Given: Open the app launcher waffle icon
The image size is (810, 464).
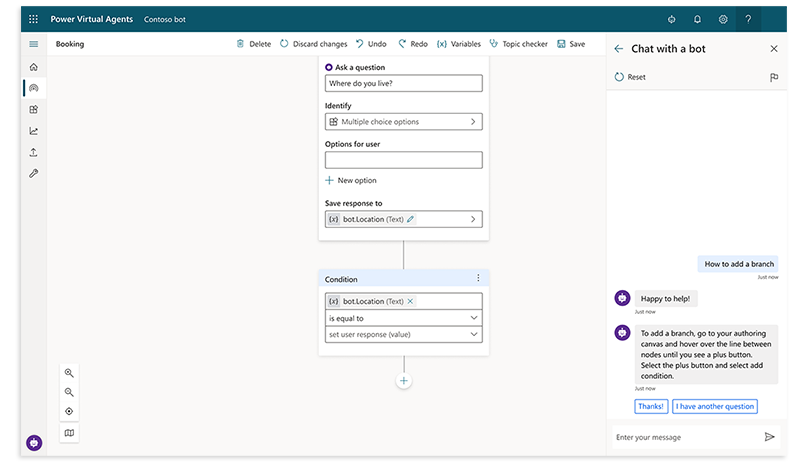Looking at the screenshot, I should coord(32,19).
